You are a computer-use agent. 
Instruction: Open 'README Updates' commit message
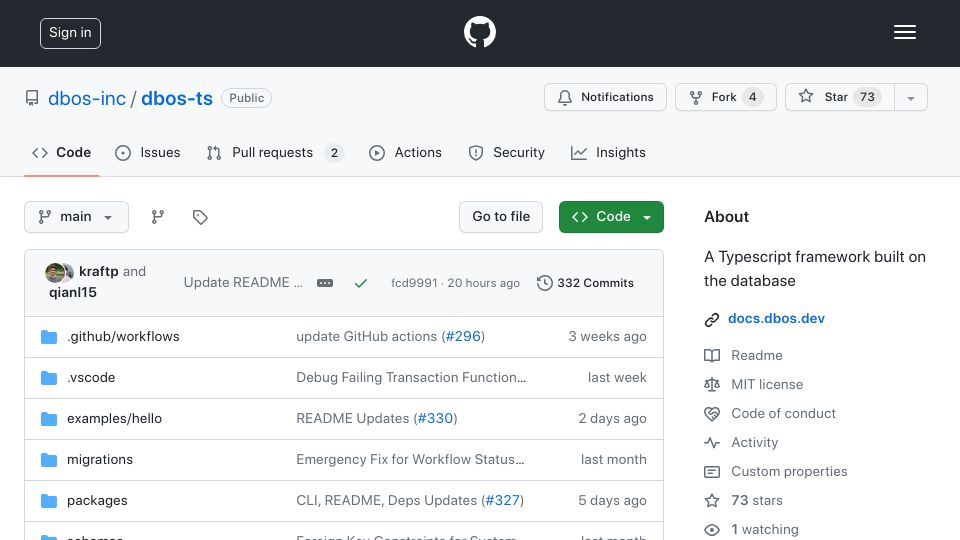353,418
